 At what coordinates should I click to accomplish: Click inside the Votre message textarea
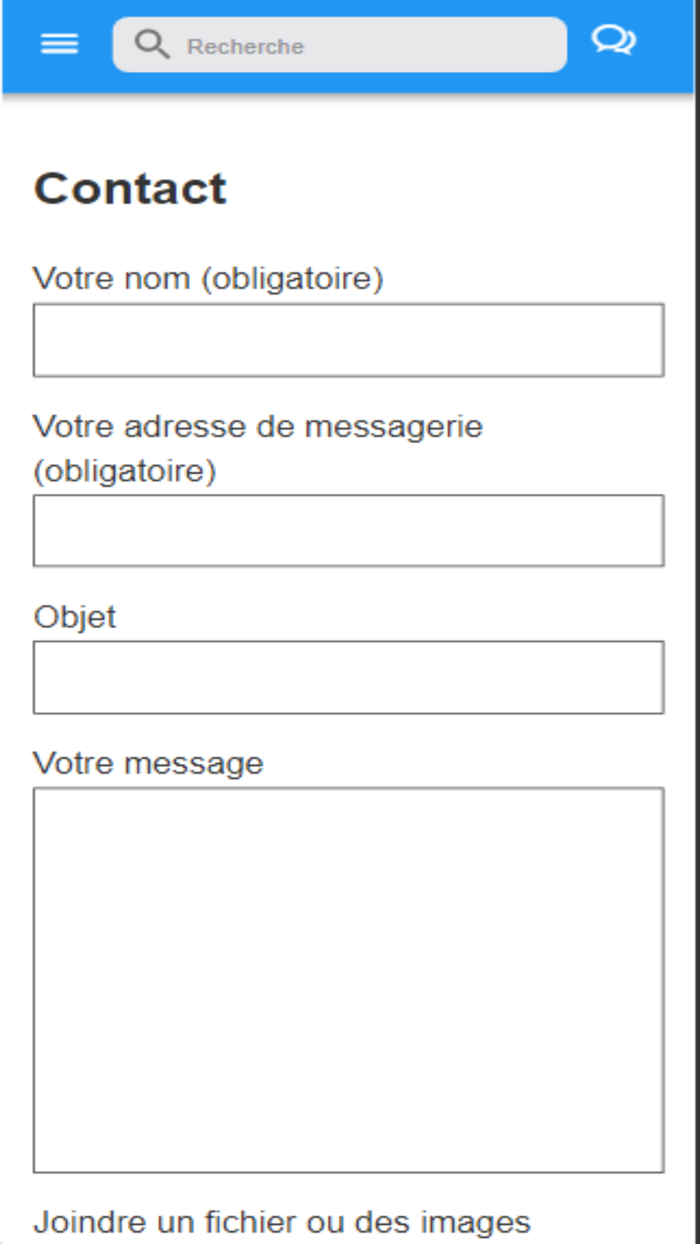point(348,980)
